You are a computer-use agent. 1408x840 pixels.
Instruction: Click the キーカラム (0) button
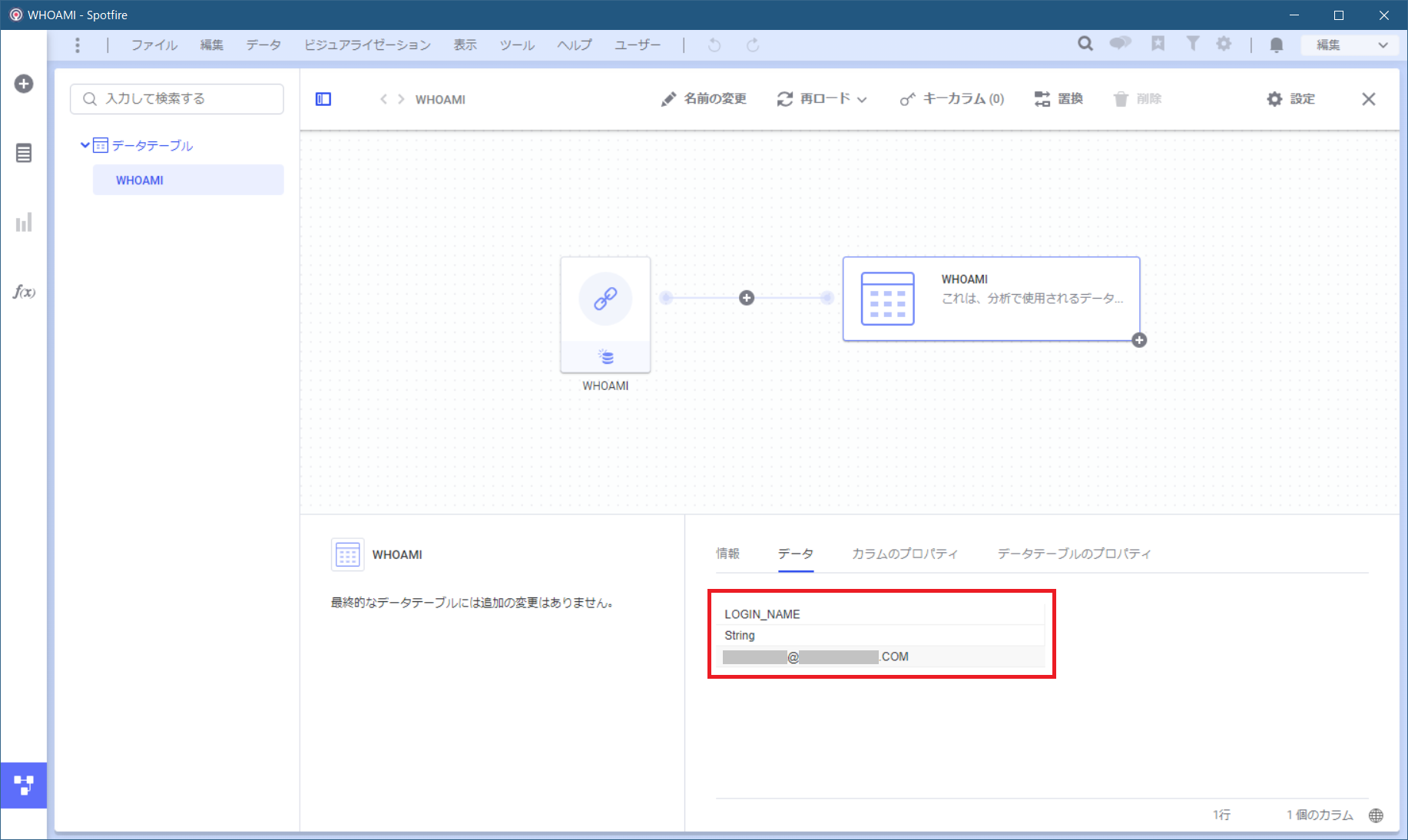[952, 99]
